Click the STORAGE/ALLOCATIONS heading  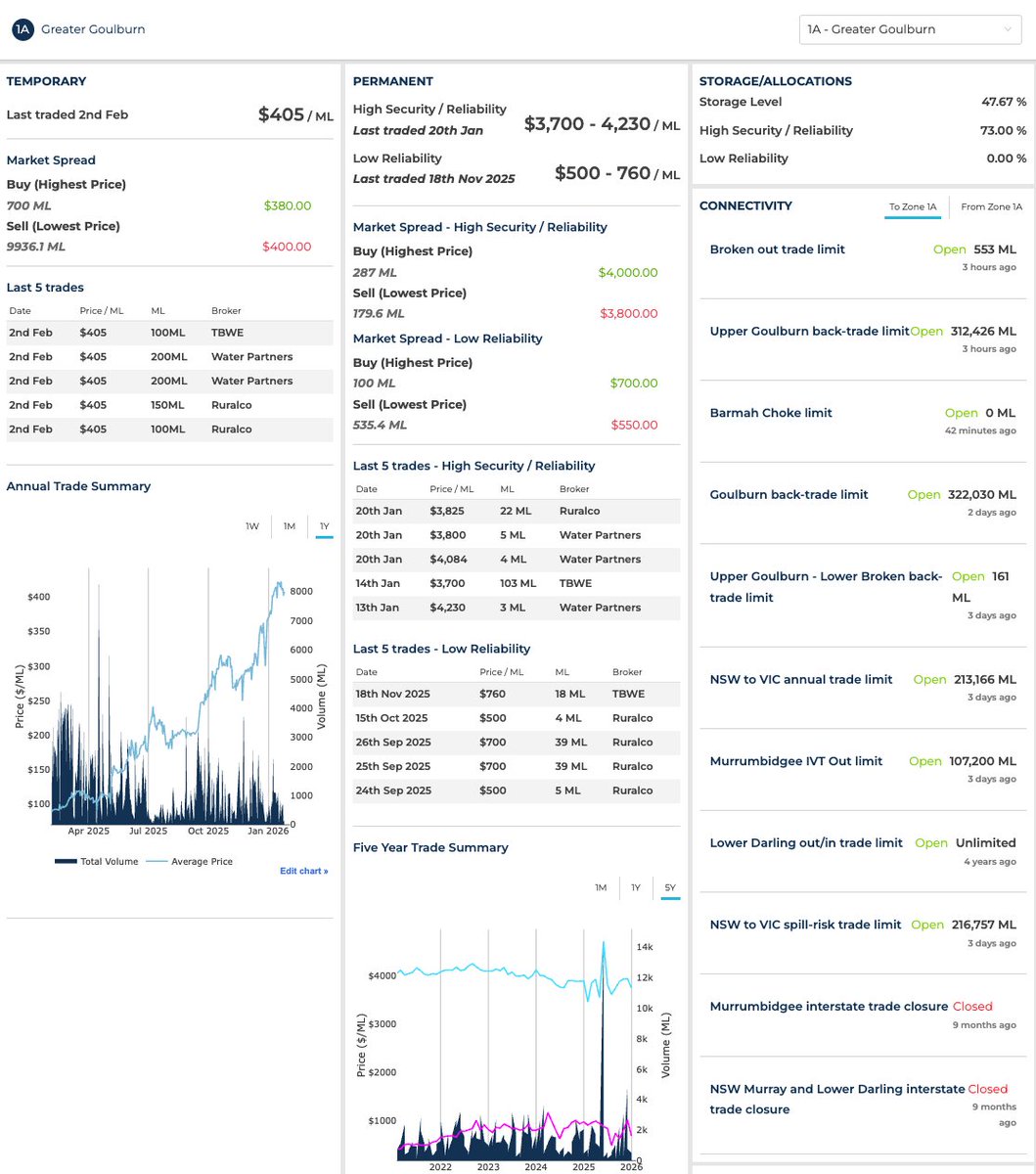pyautogui.click(x=776, y=81)
